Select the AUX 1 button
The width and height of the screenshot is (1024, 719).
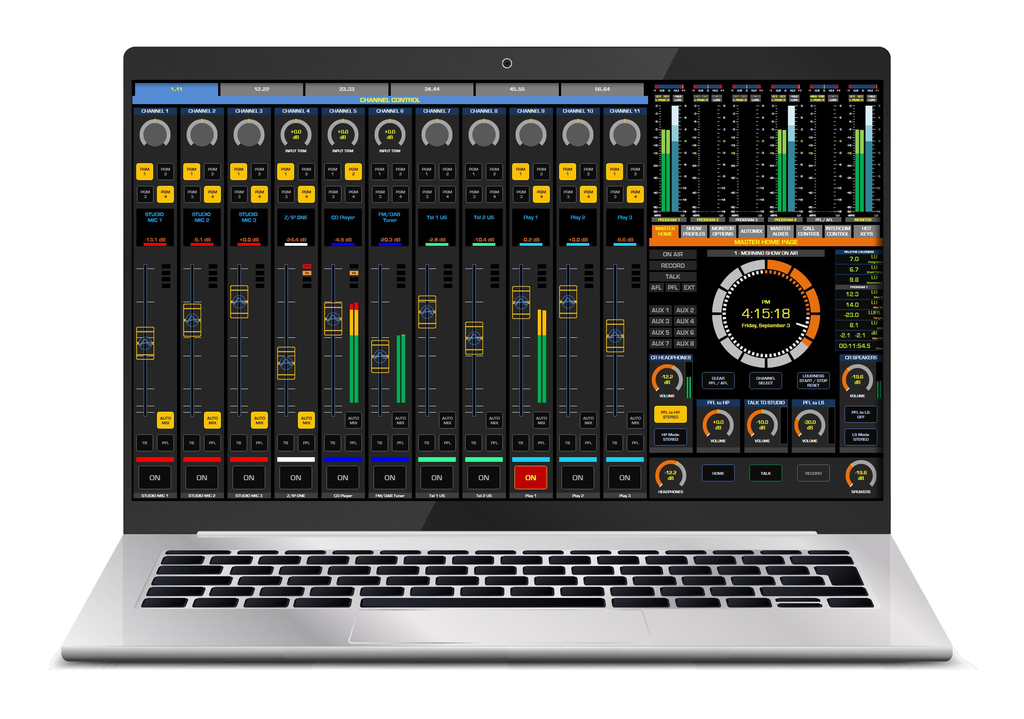tap(660, 310)
